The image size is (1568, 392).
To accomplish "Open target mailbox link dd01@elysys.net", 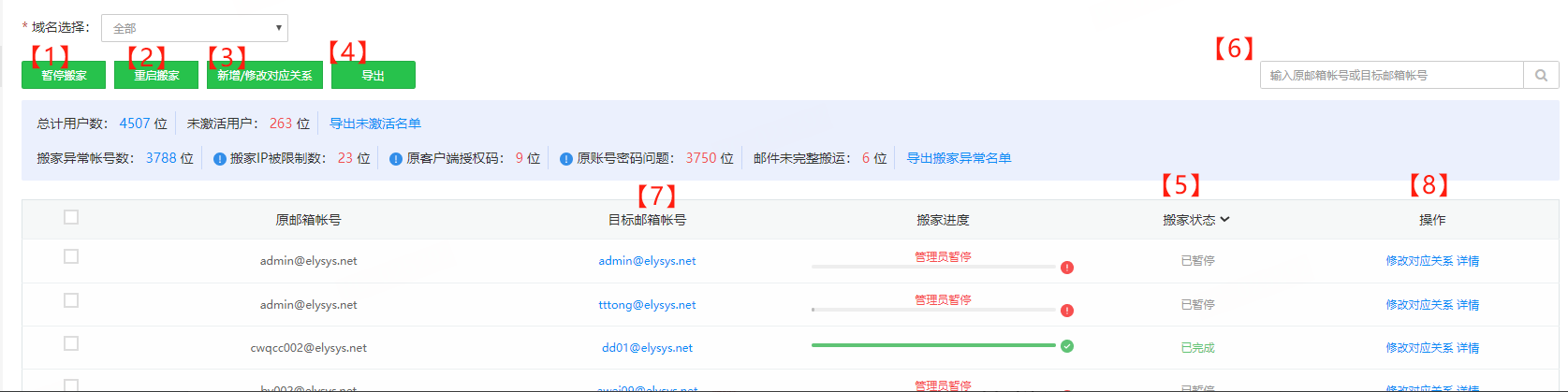I will pos(647,348).
